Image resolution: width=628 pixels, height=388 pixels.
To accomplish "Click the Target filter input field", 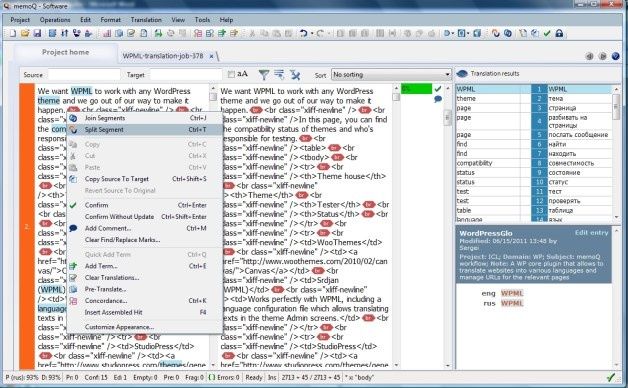I will [186, 74].
